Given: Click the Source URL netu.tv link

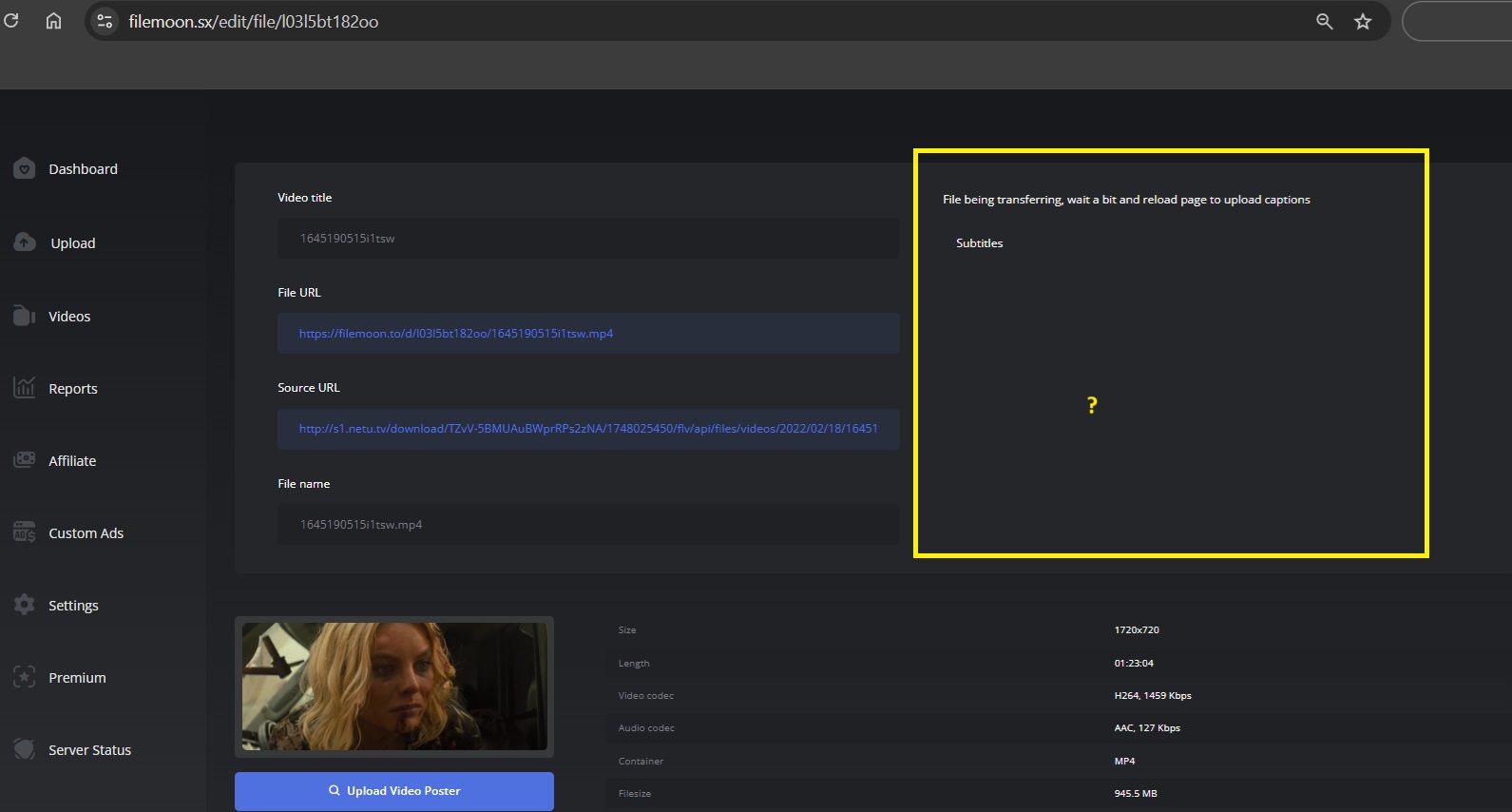Looking at the screenshot, I should (587, 429).
